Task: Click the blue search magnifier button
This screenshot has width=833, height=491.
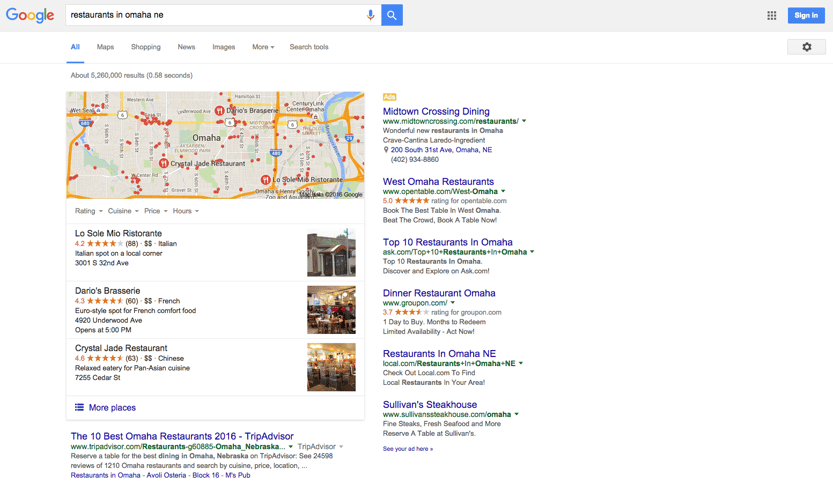Action: (392, 15)
